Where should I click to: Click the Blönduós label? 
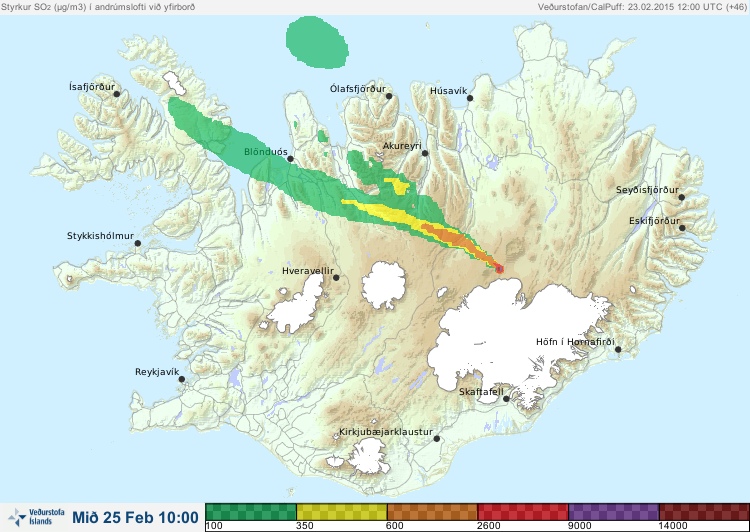pos(265,152)
